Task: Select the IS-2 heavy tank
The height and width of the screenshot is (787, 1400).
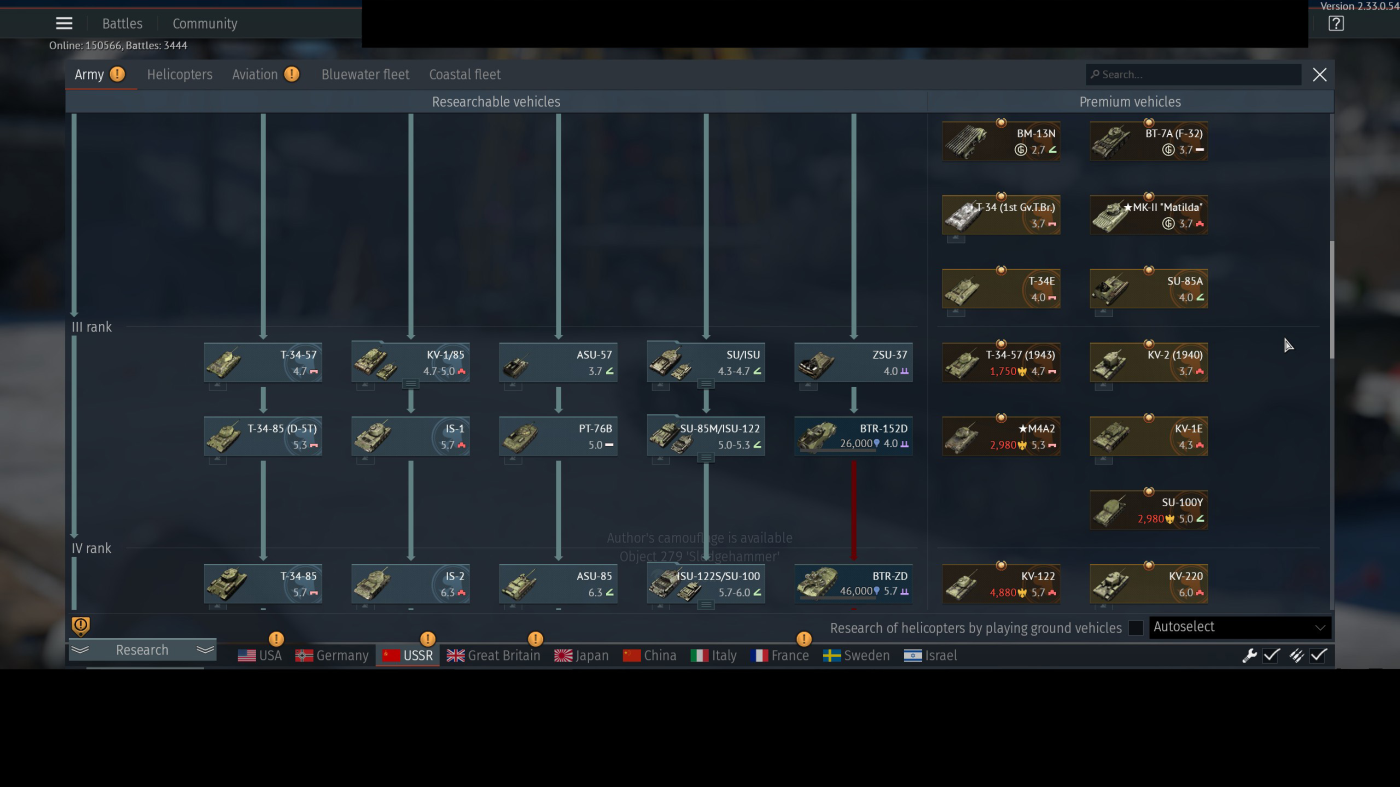Action: click(410, 584)
